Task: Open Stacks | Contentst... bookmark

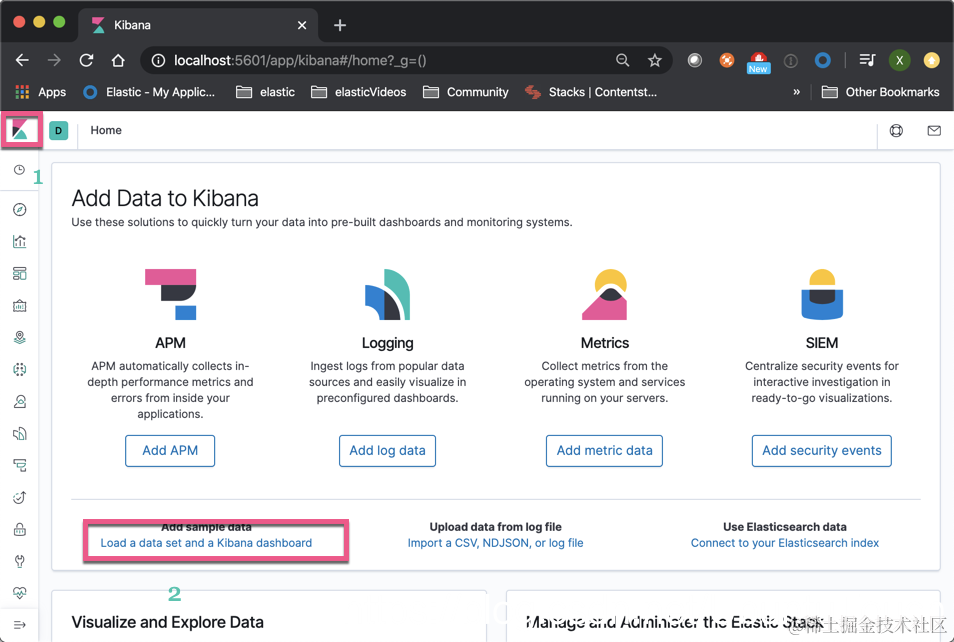Action: point(591,92)
